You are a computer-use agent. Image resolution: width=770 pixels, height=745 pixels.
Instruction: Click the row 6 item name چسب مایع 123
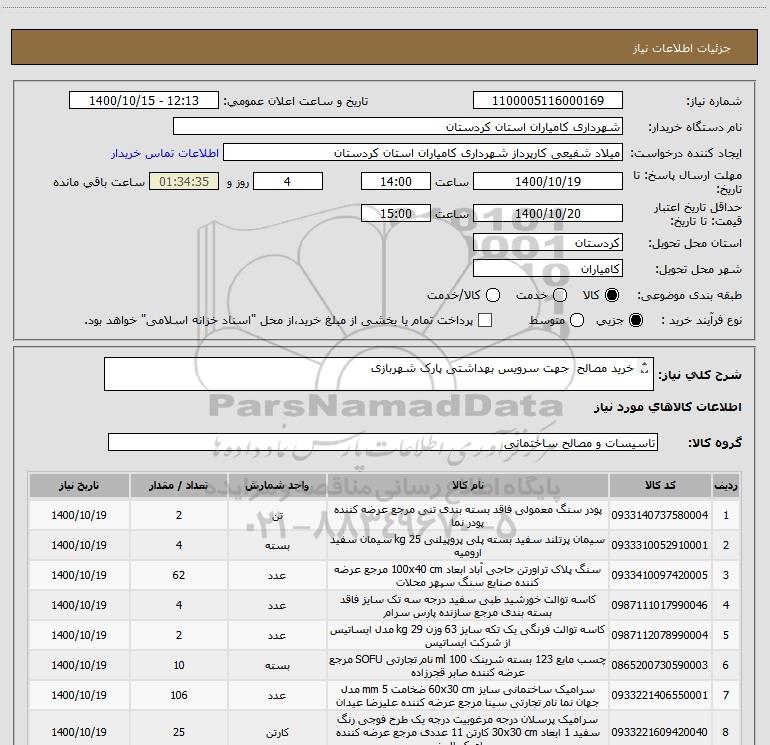click(x=468, y=665)
